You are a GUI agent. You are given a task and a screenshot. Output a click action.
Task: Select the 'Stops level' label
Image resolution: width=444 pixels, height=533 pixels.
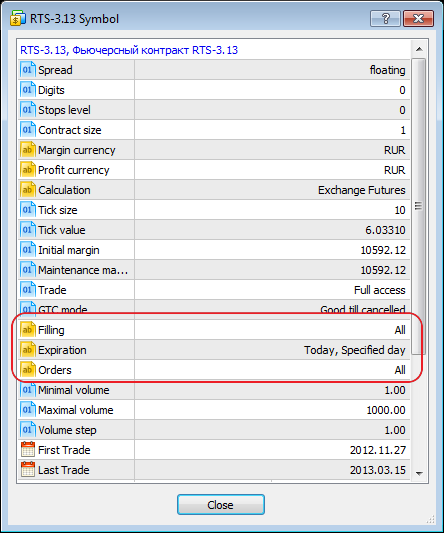(x=64, y=110)
